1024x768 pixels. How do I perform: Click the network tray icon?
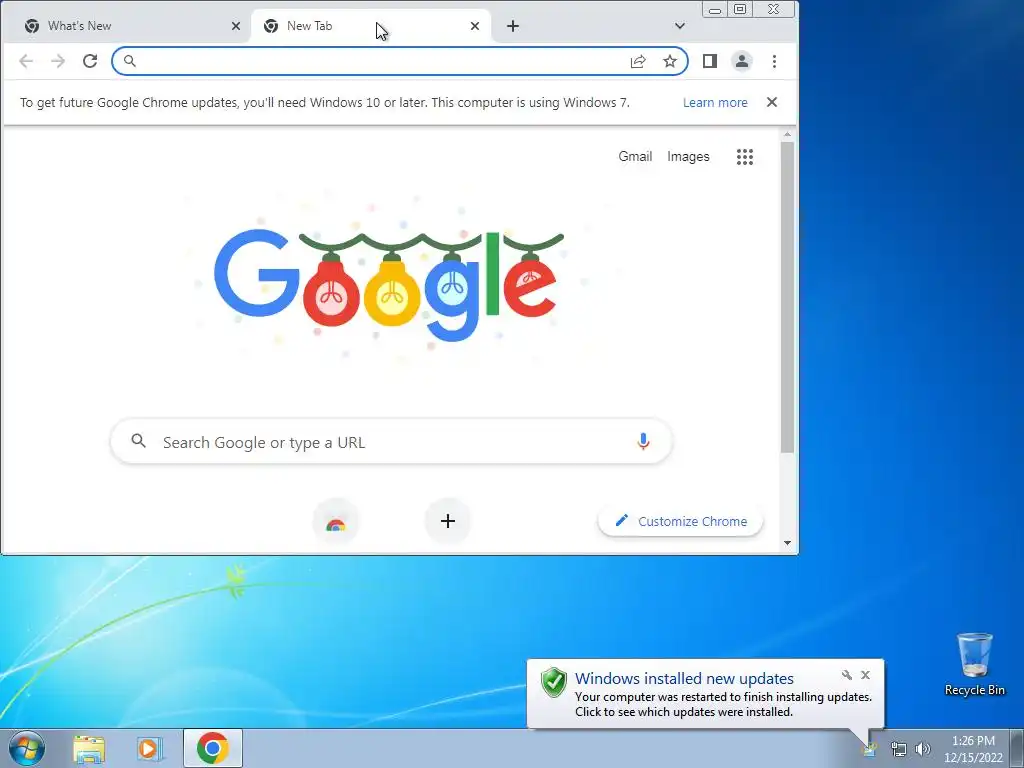click(x=899, y=749)
